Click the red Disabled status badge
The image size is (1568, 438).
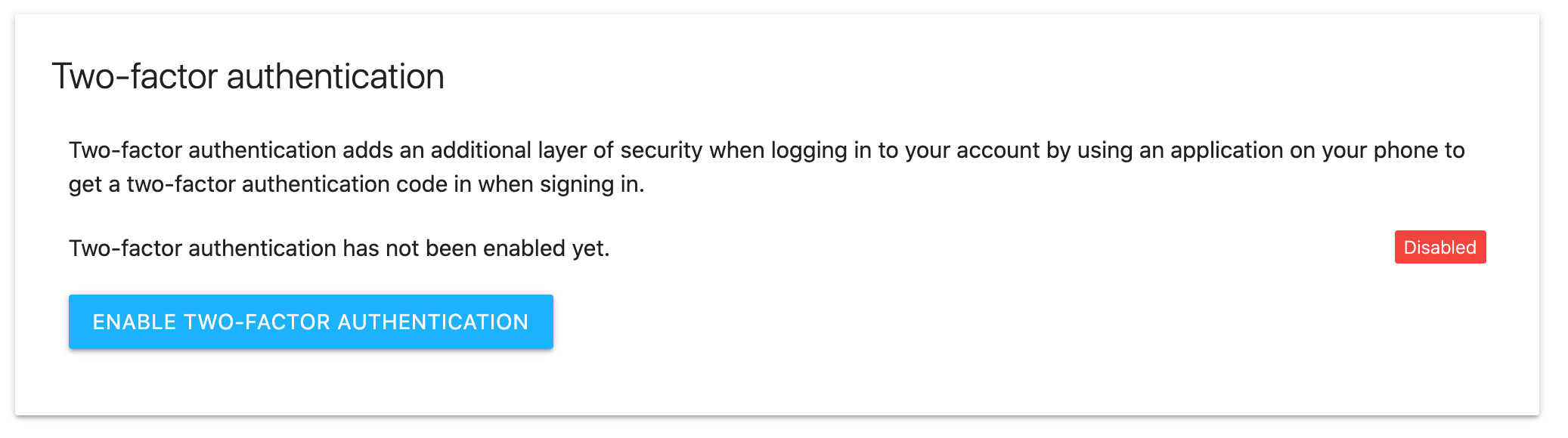pyautogui.click(x=1439, y=247)
